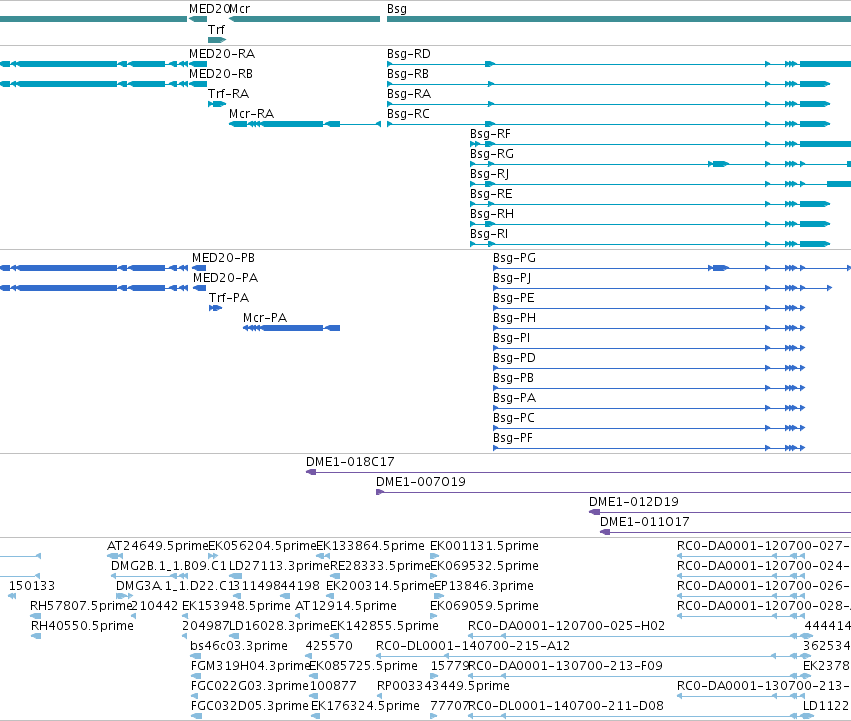The image size is (851, 721).
Task: Click the MED20-PA protein label
Action: 225,278
